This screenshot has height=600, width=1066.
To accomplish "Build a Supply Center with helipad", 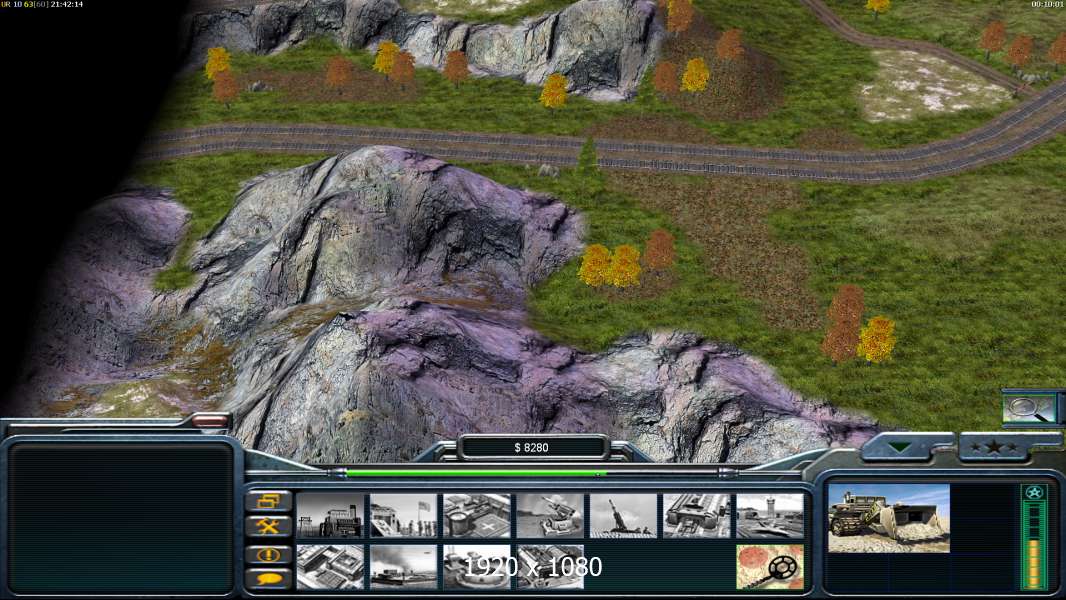I will tap(477, 515).
